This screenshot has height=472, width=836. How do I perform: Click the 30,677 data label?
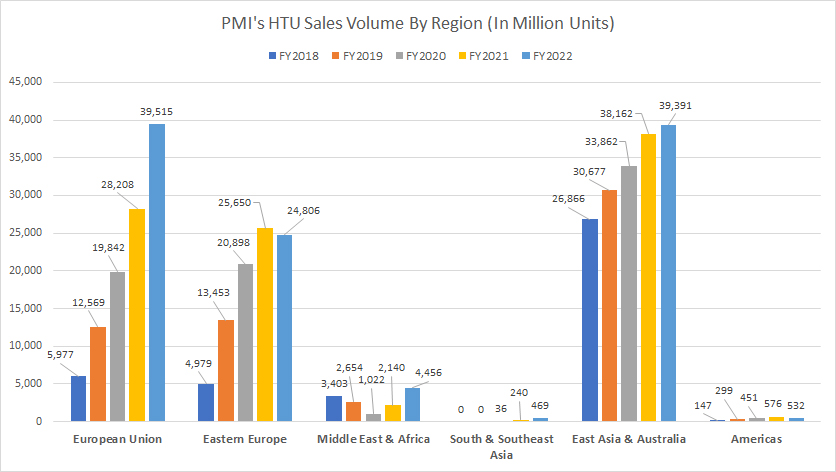click(589, 172)
